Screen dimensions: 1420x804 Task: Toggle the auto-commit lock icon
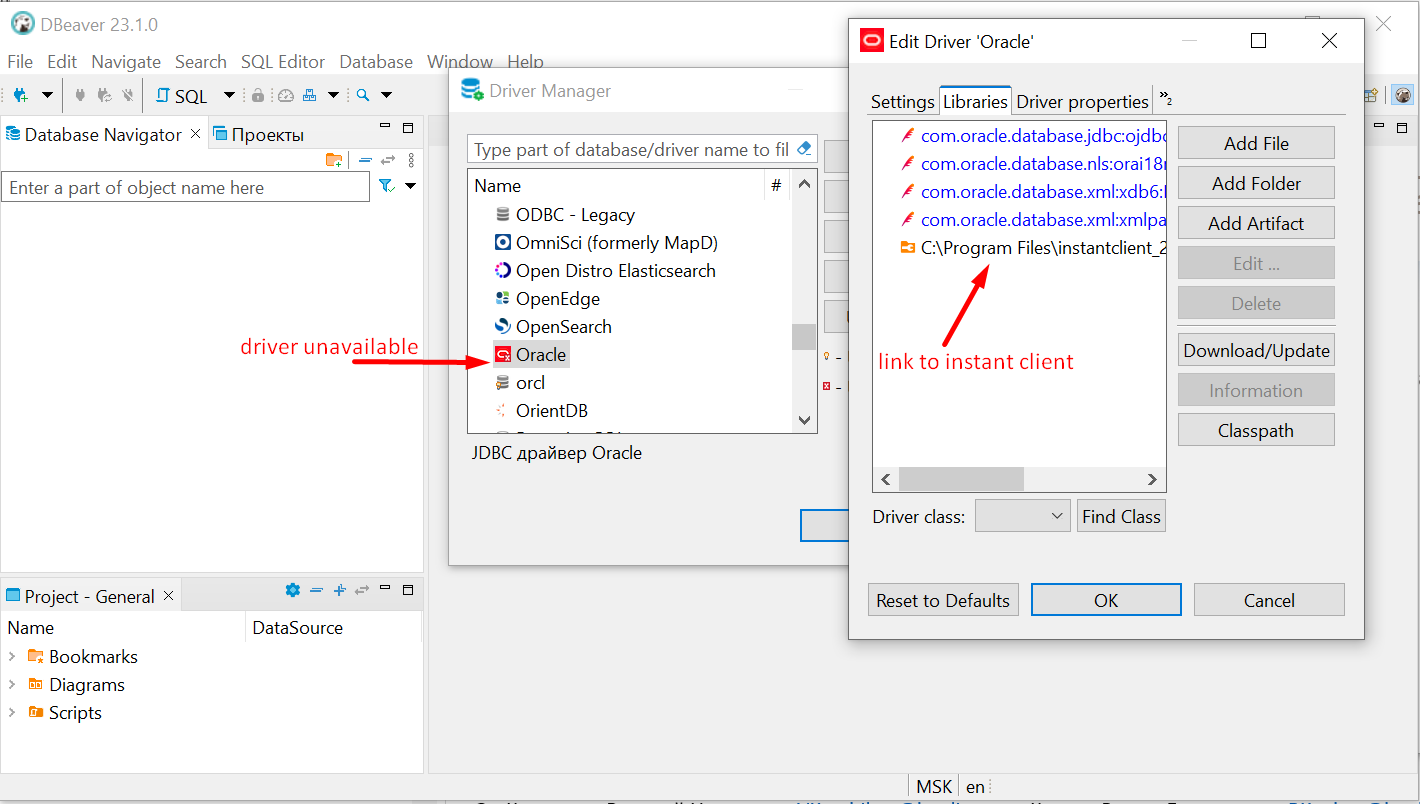258,95
